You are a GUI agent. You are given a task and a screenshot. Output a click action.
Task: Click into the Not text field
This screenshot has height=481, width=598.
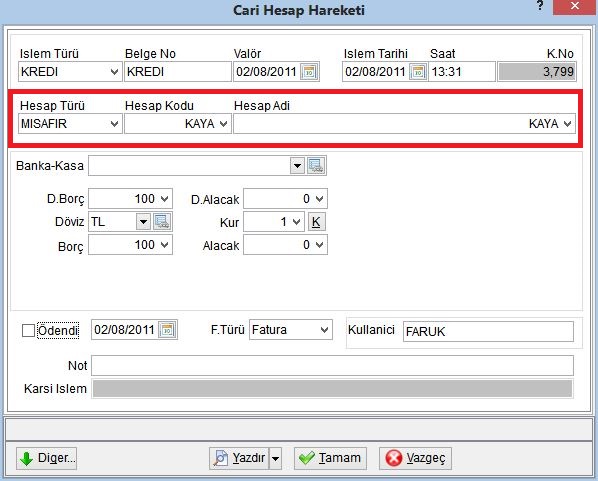tap(332, 366)
